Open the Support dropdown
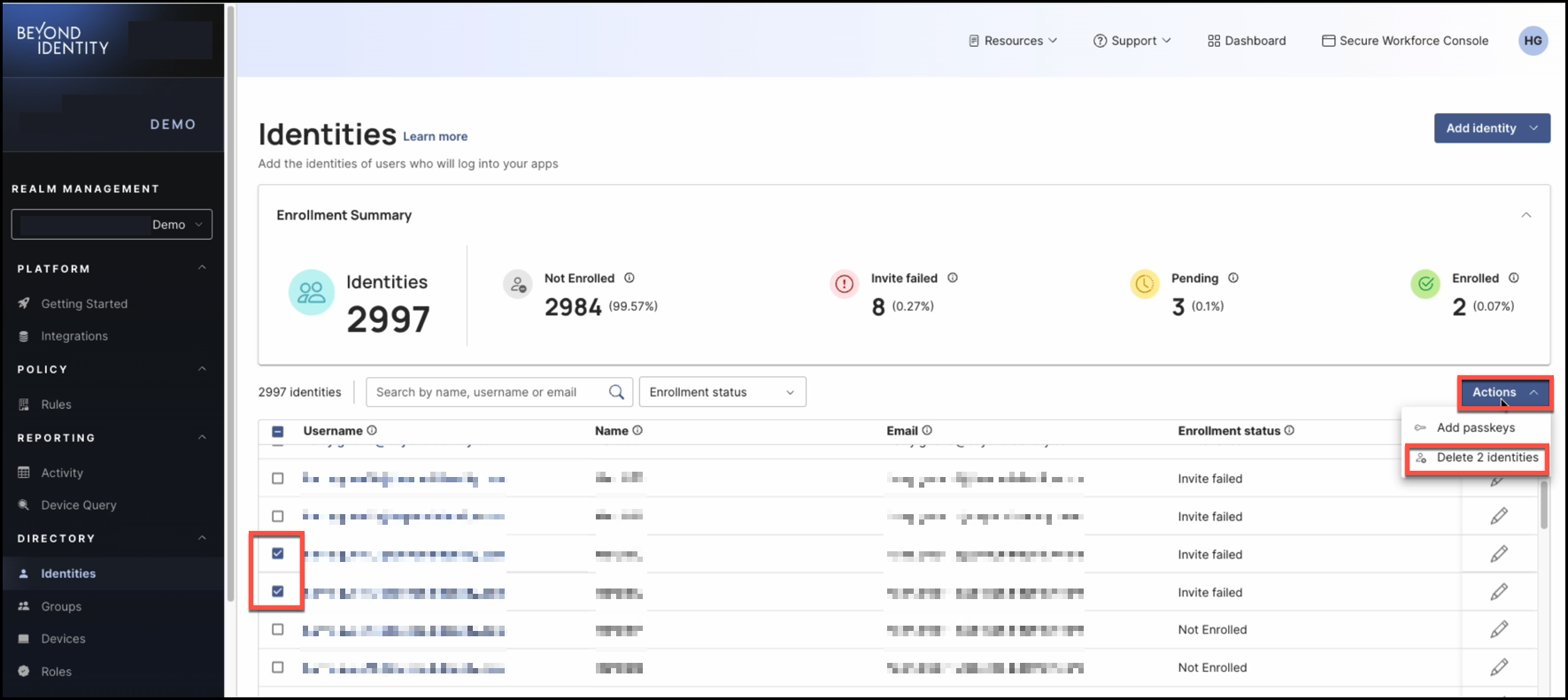This screenshot has width=1568, height=700. (1132, 41)
